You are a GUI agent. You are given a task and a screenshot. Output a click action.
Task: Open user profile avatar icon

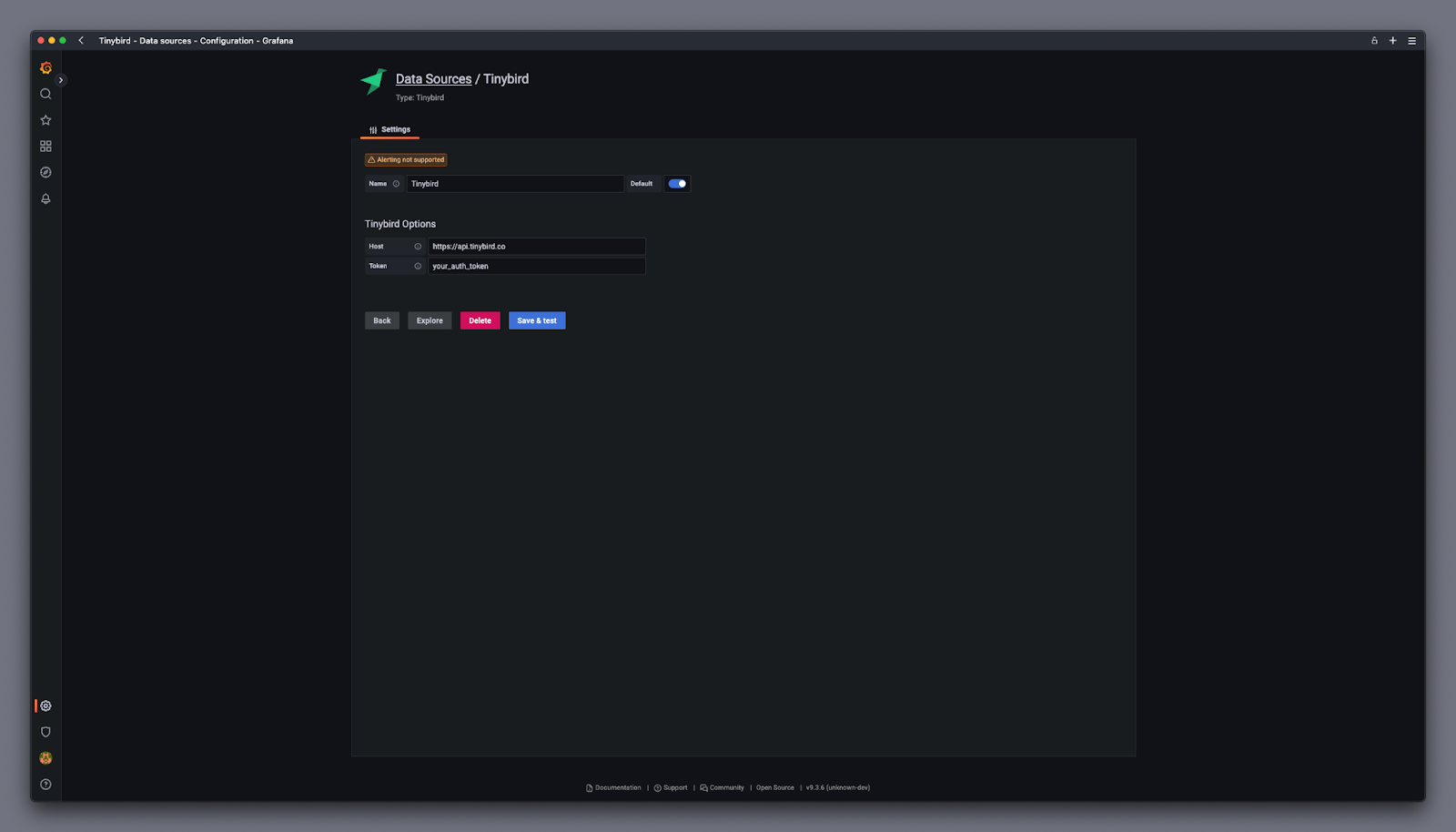pos(45,758)
